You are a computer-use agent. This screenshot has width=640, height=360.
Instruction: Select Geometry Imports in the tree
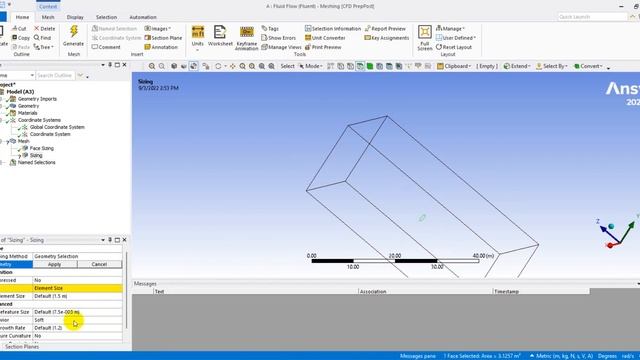pyautogui.click(x=37, y=99)
